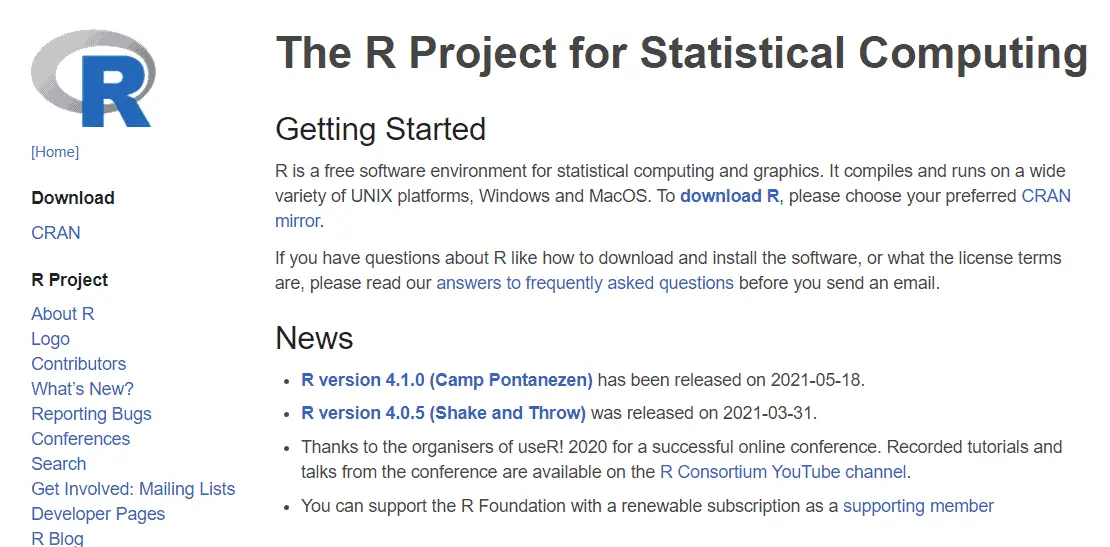Open answers to frequently asked questions
The width and height of the screenshot is (1110, 547).
point(585,284)
